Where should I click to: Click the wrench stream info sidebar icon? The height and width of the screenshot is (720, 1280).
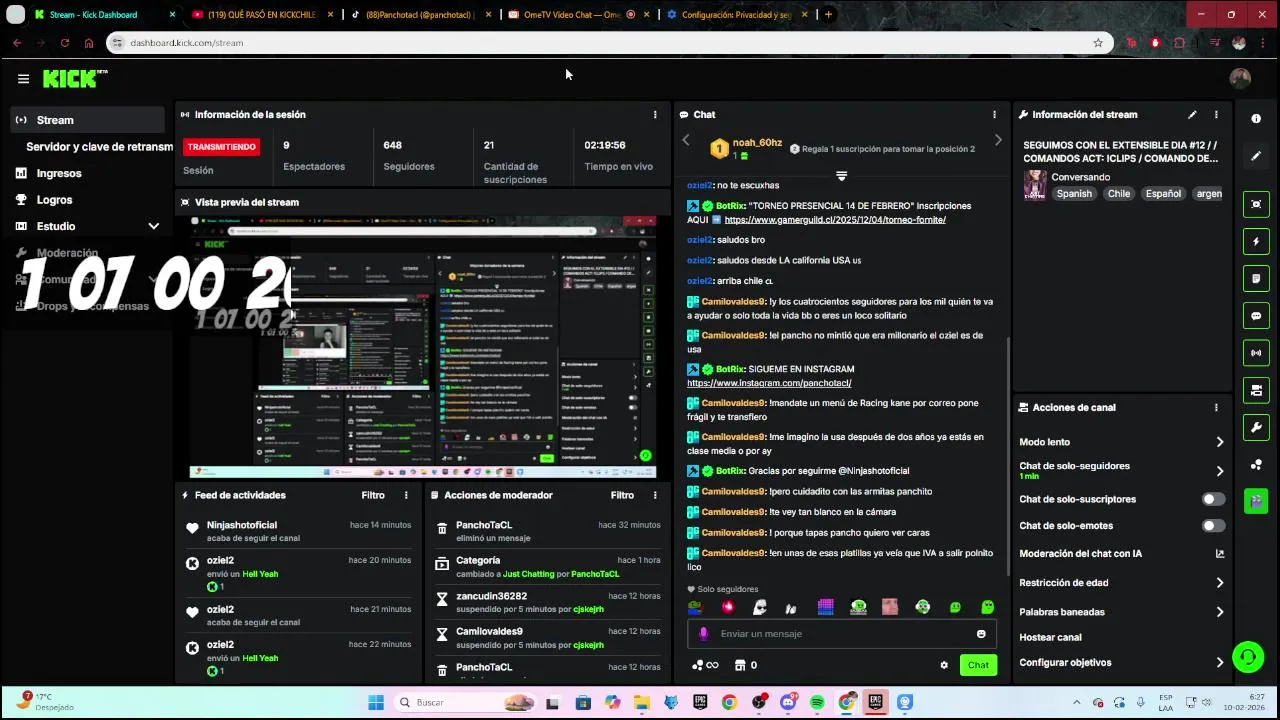pyautogui.click(x=1256, y=427)
